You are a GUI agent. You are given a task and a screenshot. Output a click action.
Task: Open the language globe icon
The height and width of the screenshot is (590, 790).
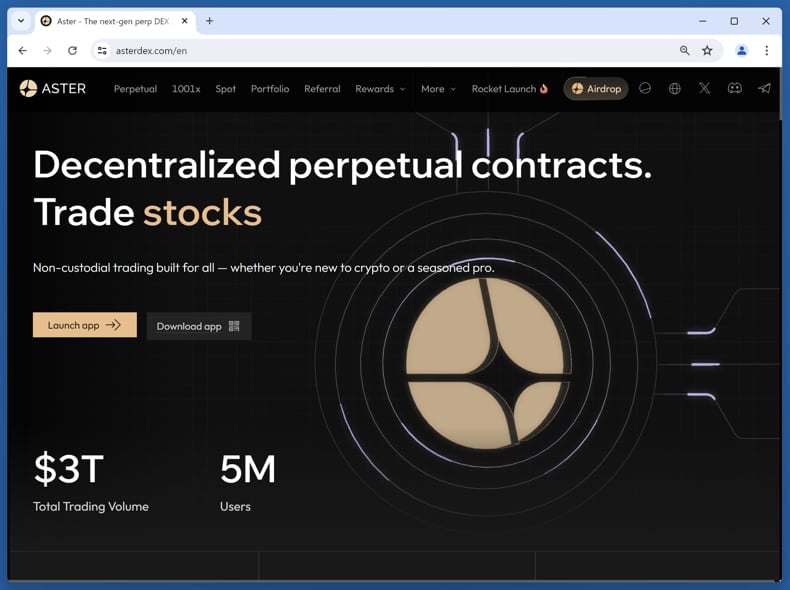(x=675, y=89)
